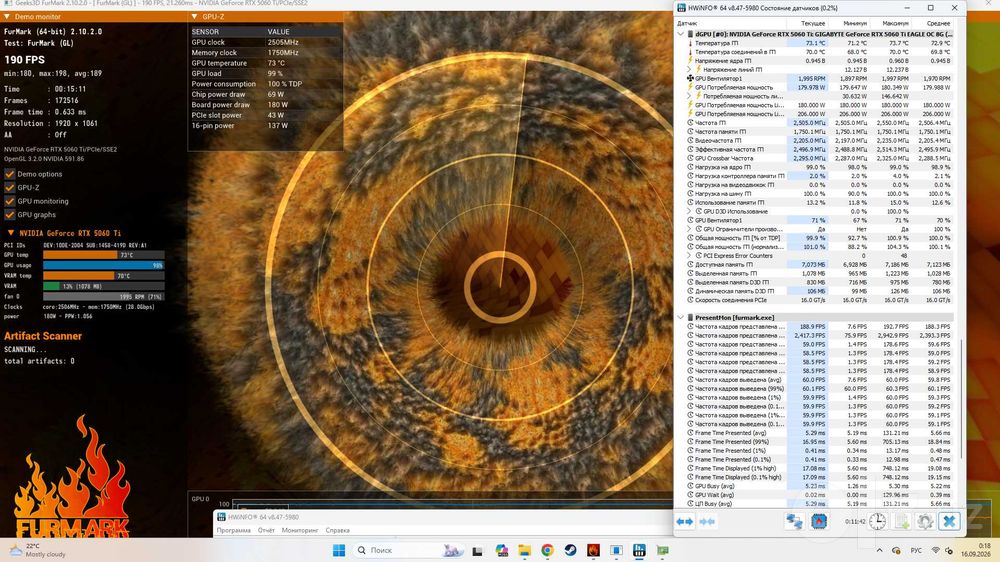Click the blue X close-sensors button
Screen dimensions: 1000x562
949,521
